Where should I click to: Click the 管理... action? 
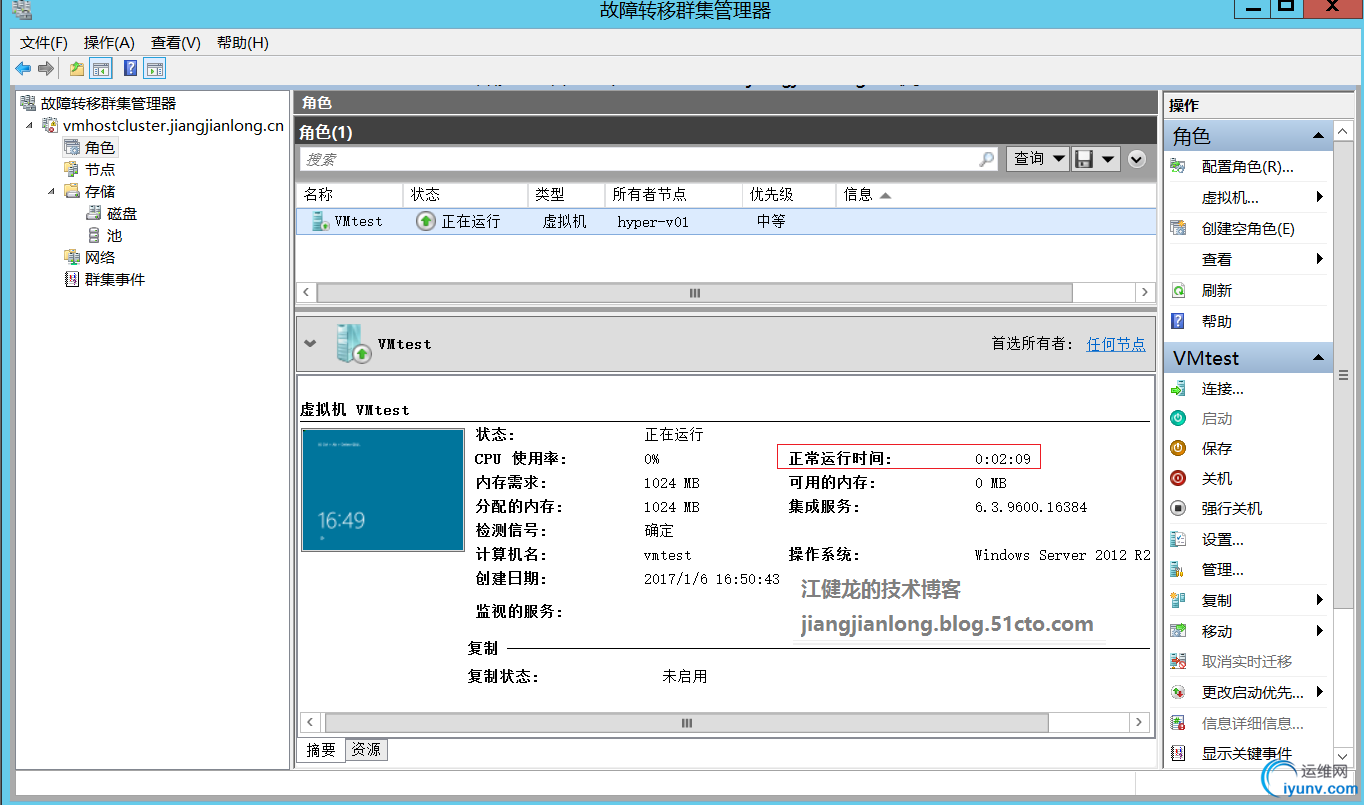(1223, 570)
